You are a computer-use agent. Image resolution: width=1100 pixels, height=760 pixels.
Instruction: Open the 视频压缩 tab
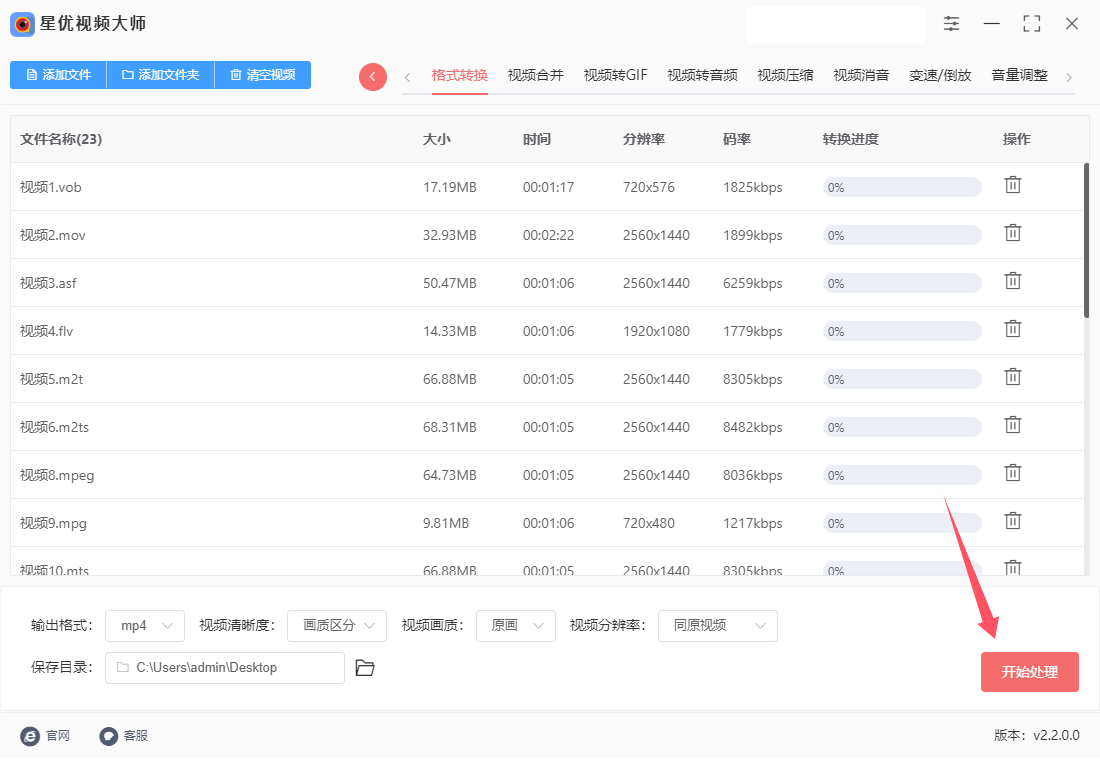click(785, 75)
